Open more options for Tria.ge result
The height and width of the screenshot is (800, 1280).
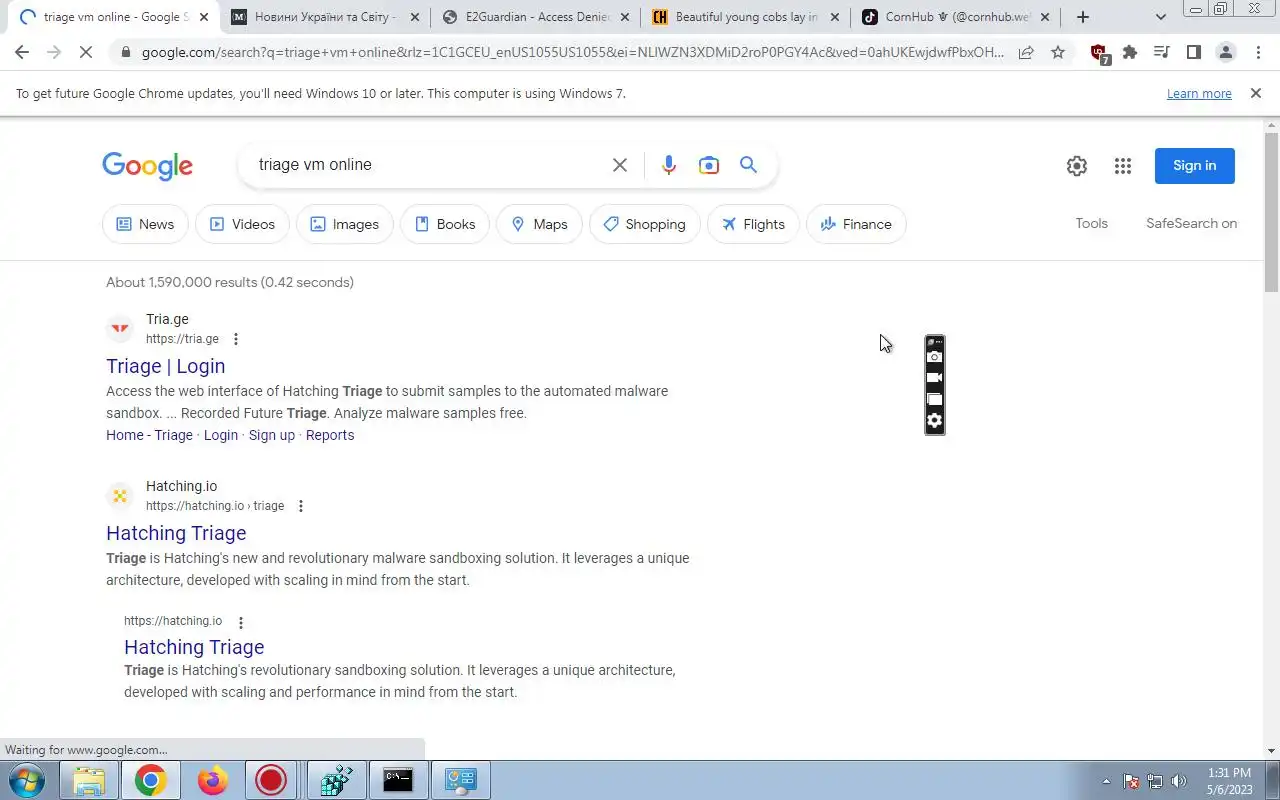(x=236, y=339)
